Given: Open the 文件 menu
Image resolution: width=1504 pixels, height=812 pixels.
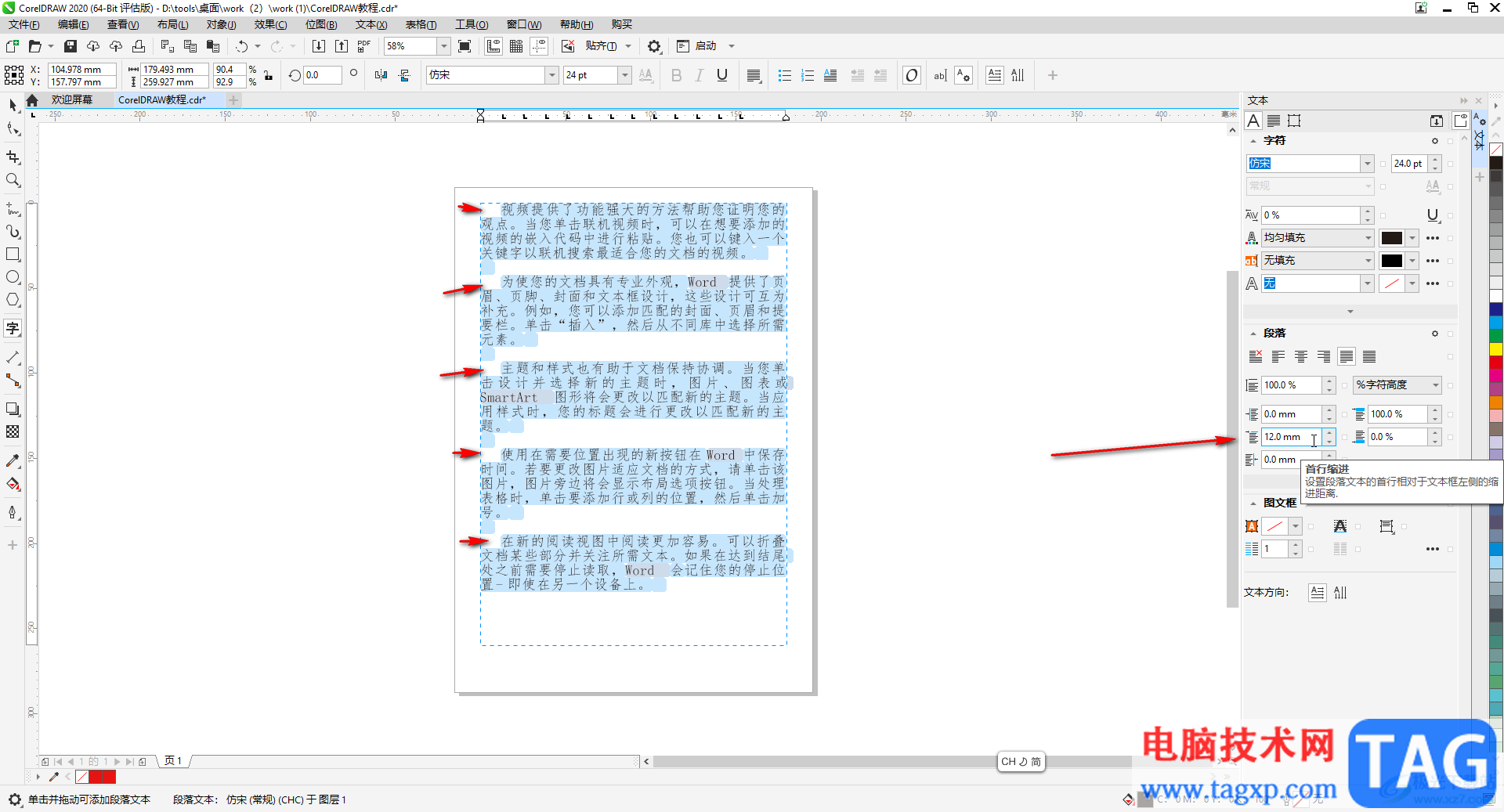Looking at the screenshot, I should 23,24.
